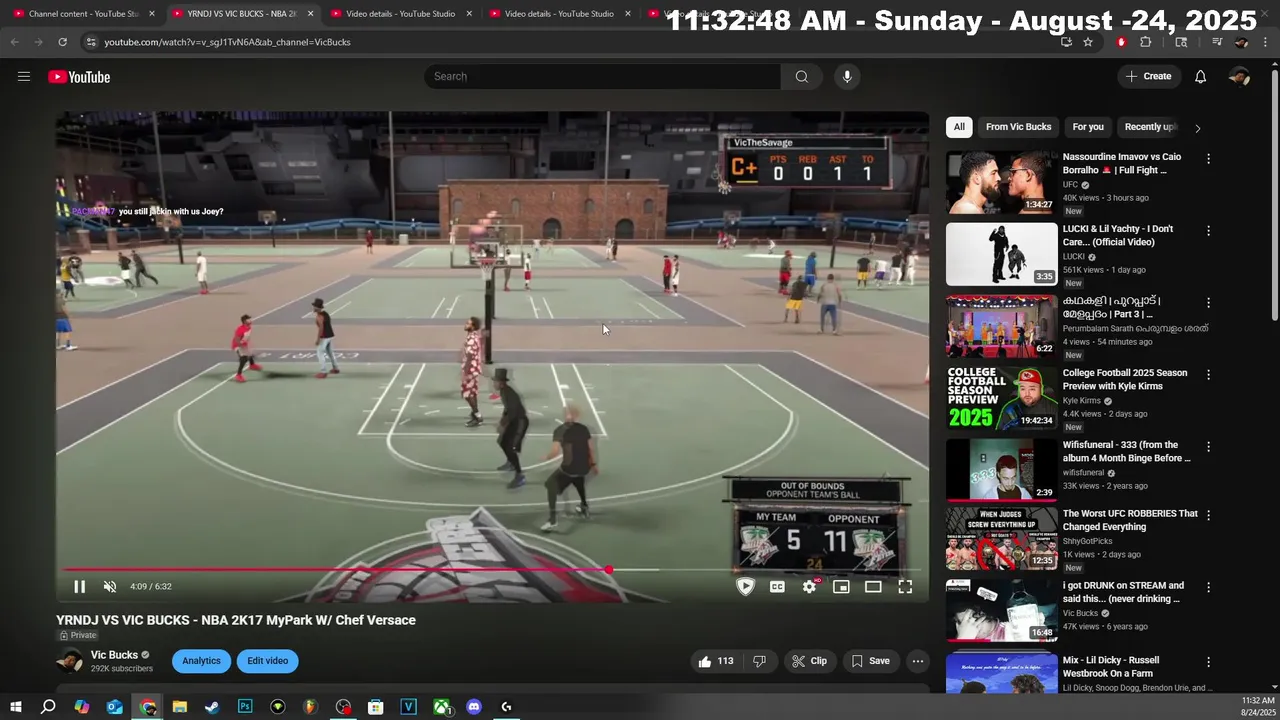Open the Windows Start menu

click(15, 707)
